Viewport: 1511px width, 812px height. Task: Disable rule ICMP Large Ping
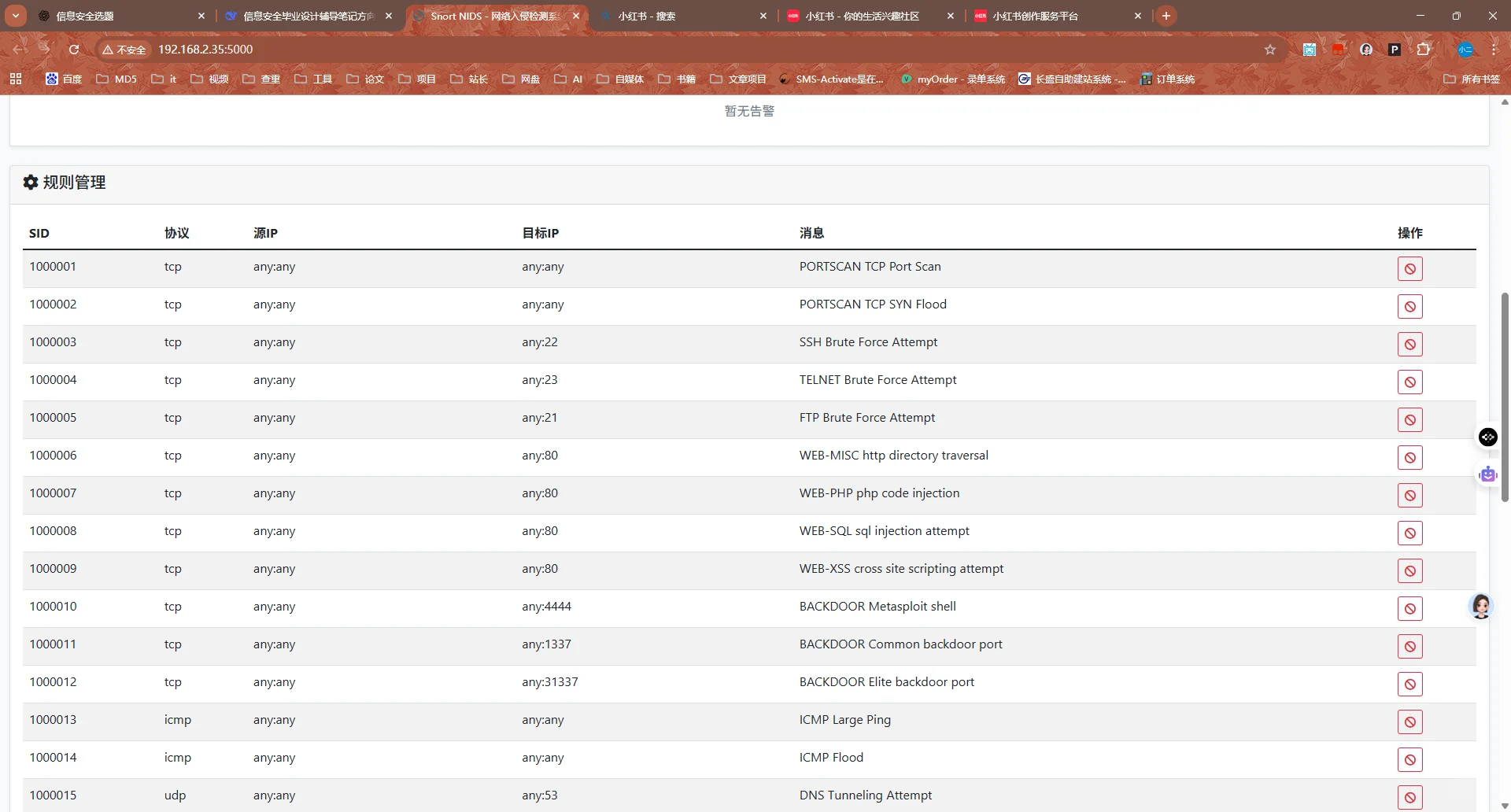point(1409,722)
